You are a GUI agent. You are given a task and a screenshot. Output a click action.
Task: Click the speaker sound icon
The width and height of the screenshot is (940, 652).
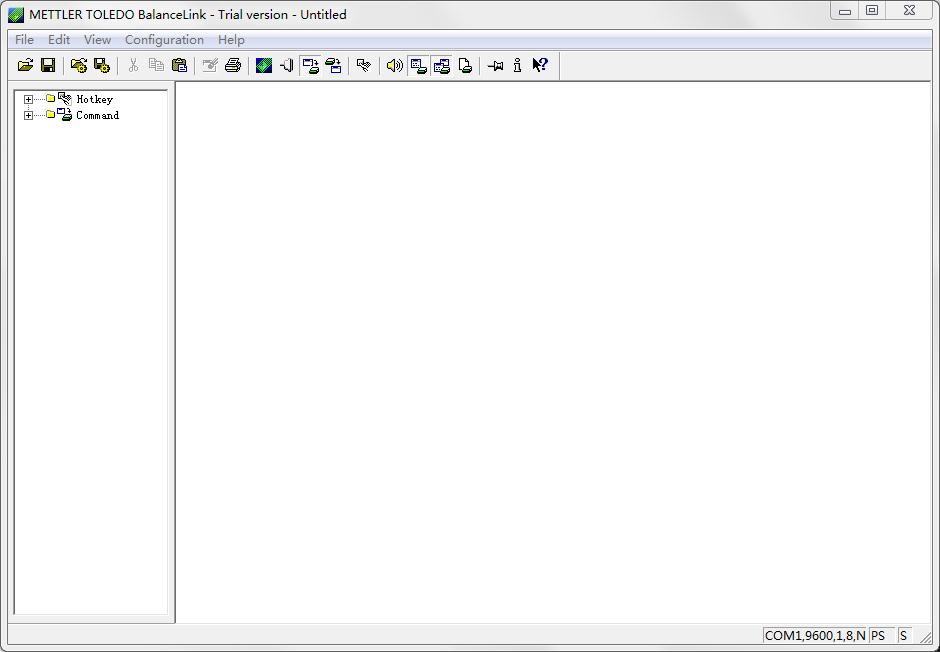pyautogui.click(x=395, y=66)
